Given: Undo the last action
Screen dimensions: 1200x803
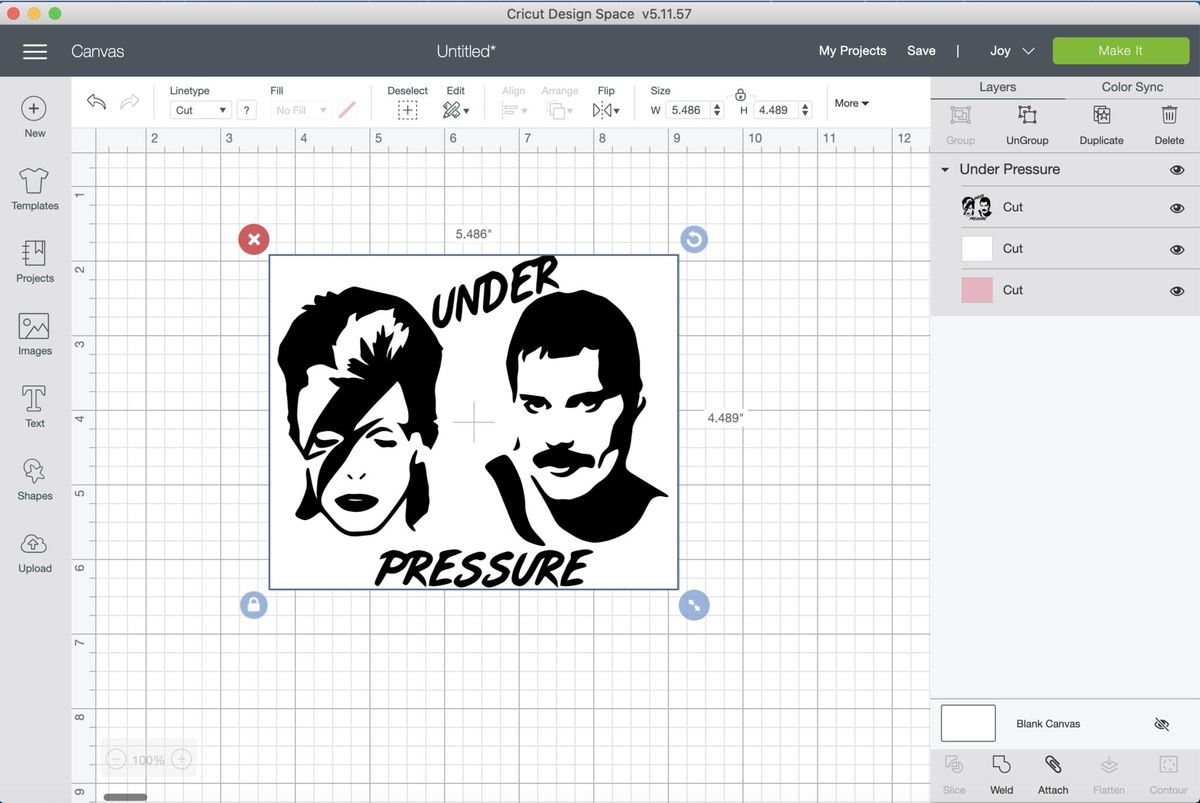Looking at the screenshot, I should pos(96,102).
